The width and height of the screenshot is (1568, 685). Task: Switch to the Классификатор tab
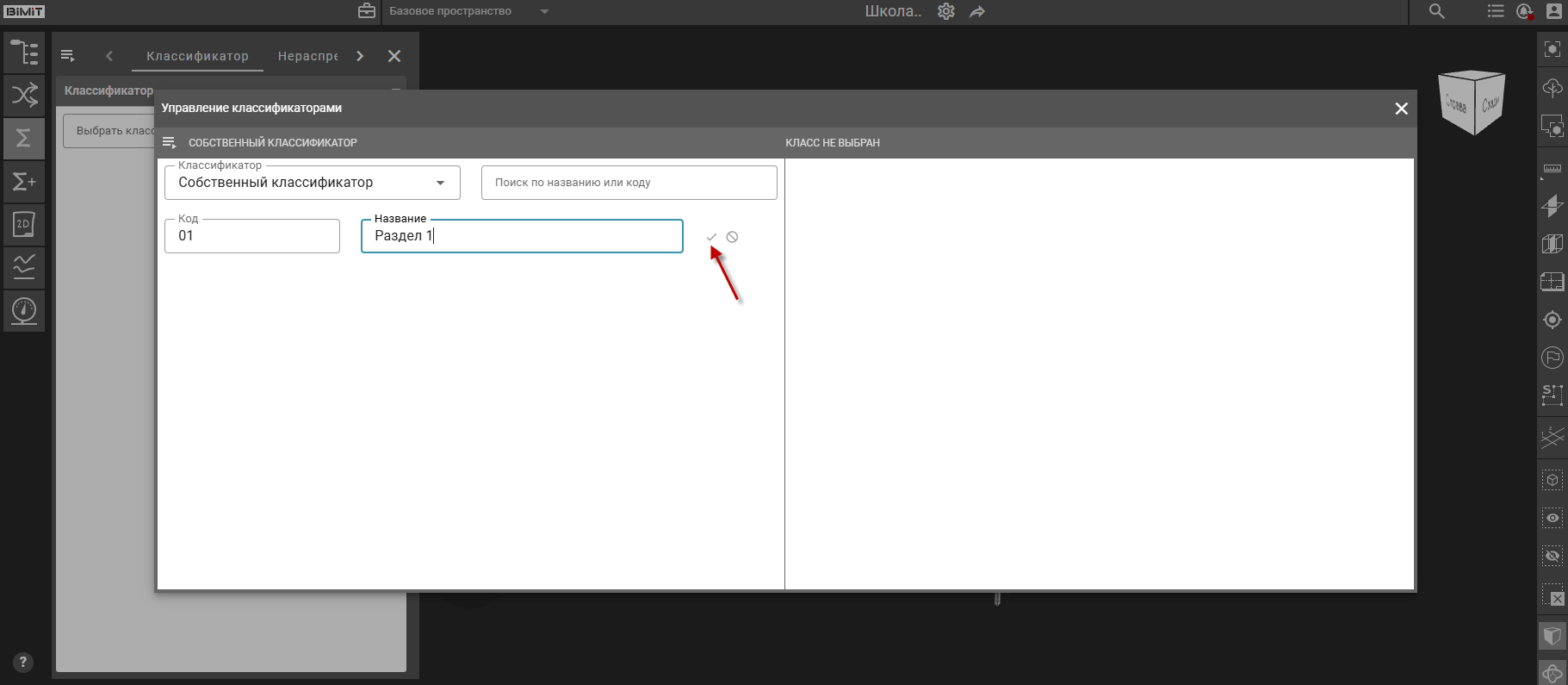point(197,56)
